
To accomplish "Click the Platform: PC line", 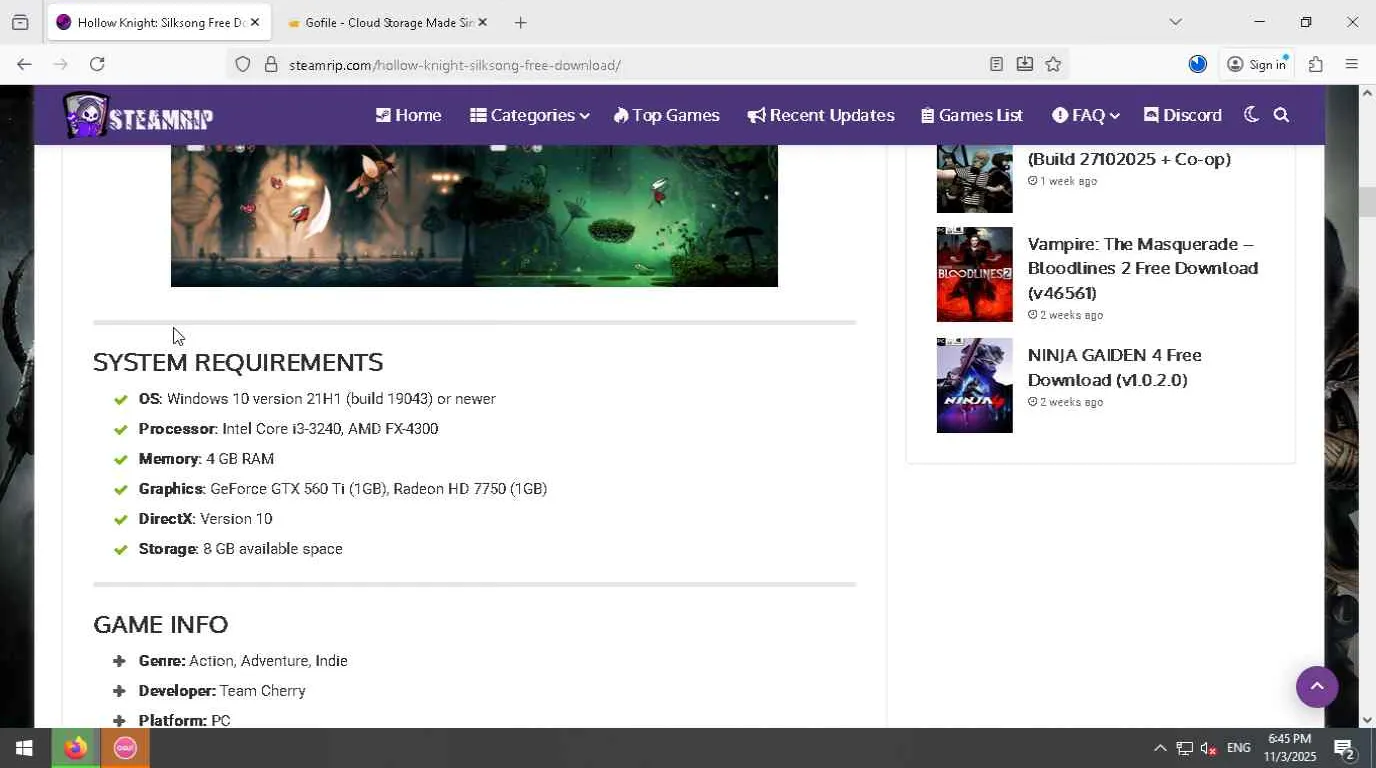I will click(x=185, y=720).
